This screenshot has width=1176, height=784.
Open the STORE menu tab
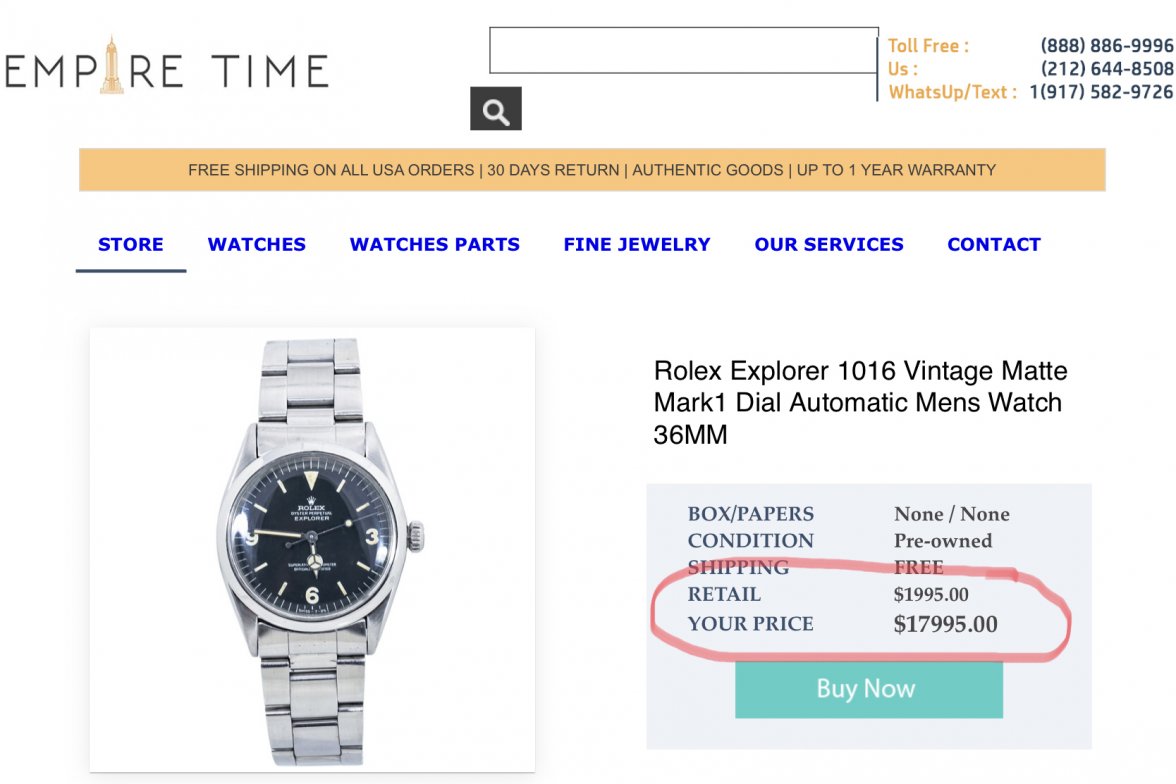click(x=131, y=245)
